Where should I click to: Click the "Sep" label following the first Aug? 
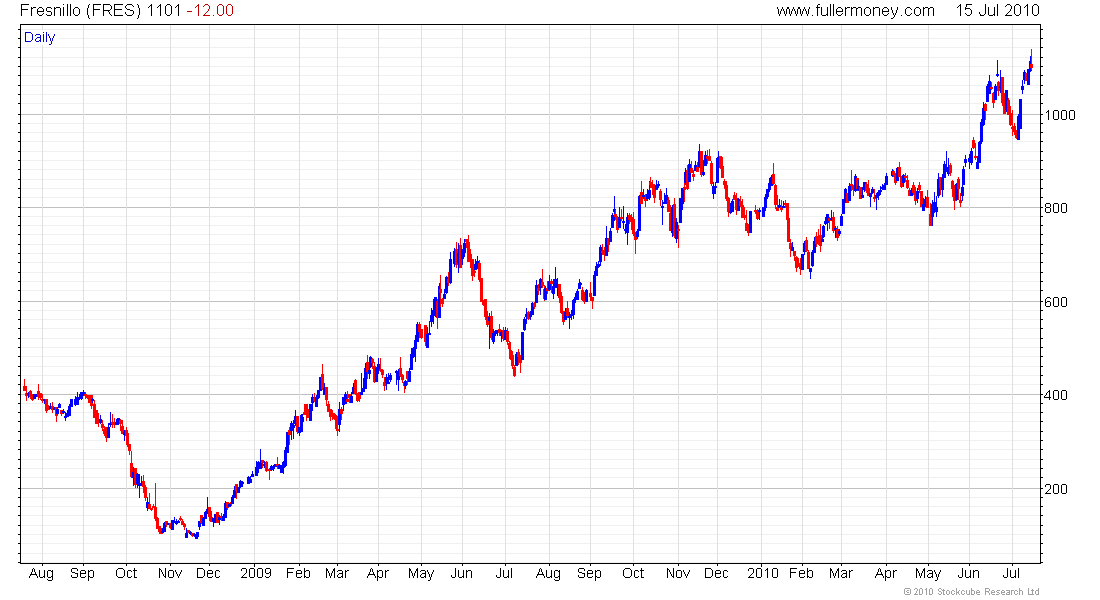[x=82, y=574]
